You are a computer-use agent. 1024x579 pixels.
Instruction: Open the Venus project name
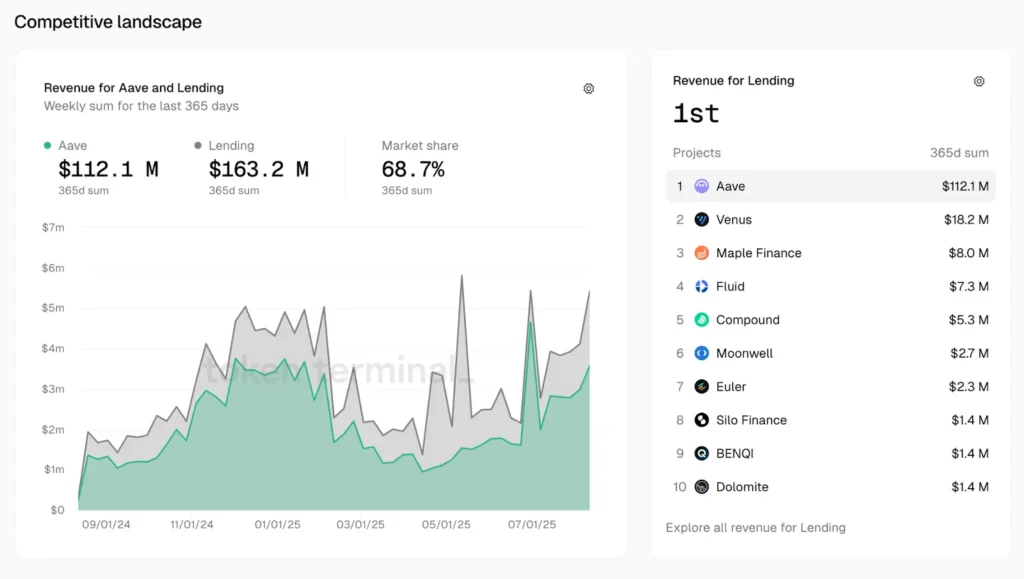(x=733, y=219)
